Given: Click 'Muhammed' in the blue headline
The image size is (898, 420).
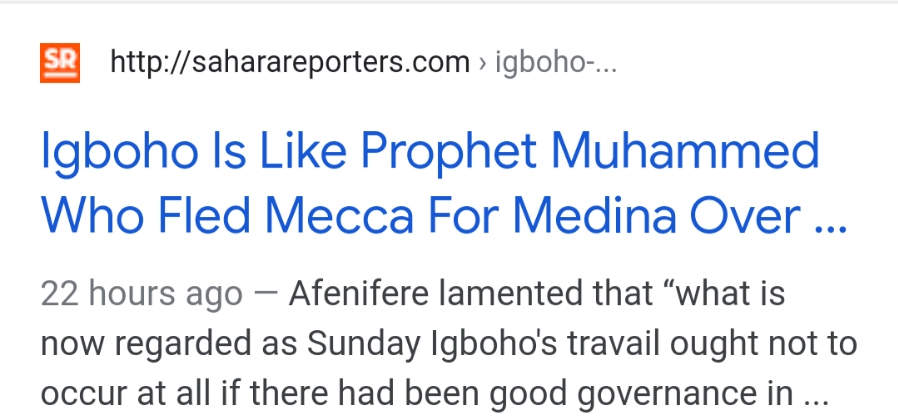Looking at the screenshot, I should click(686, 153).
